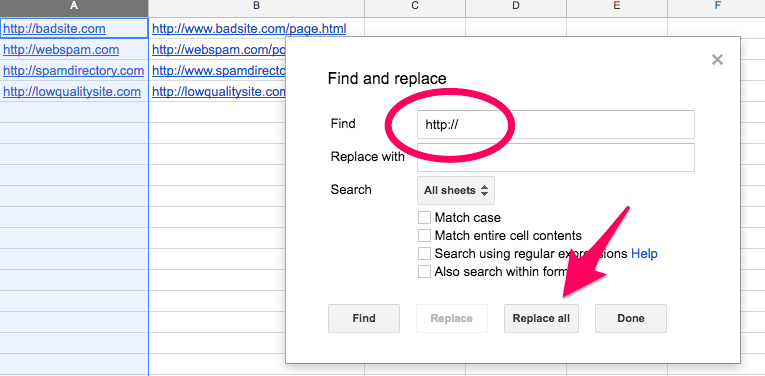The image size is (765, 376).
Task: Select column B header
Action: pos(257,6)
